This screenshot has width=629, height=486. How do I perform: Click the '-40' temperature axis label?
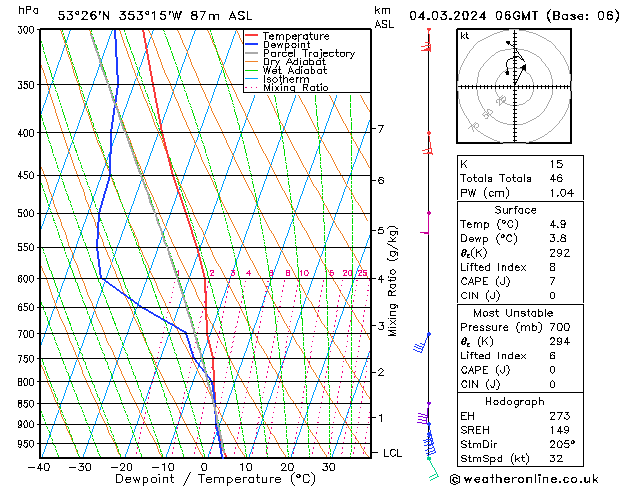coord(39,467)
